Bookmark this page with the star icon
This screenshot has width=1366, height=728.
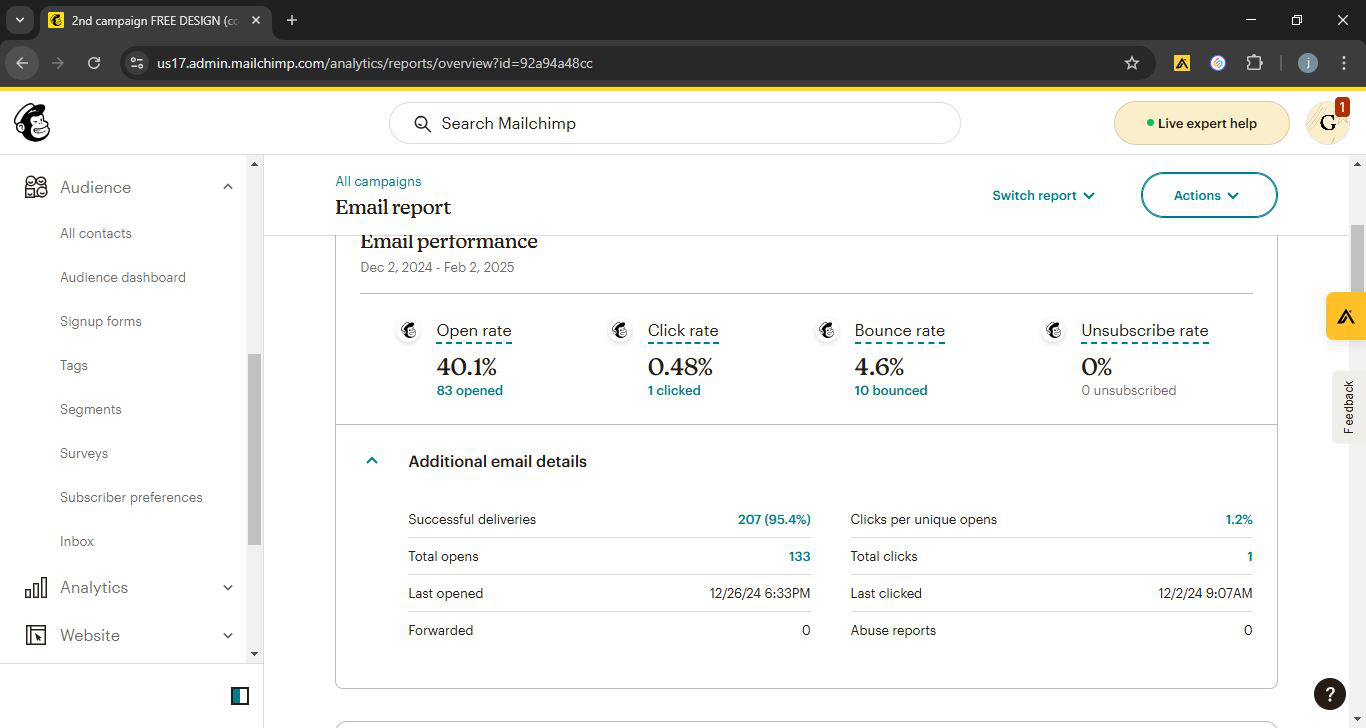click(1132, 63)
